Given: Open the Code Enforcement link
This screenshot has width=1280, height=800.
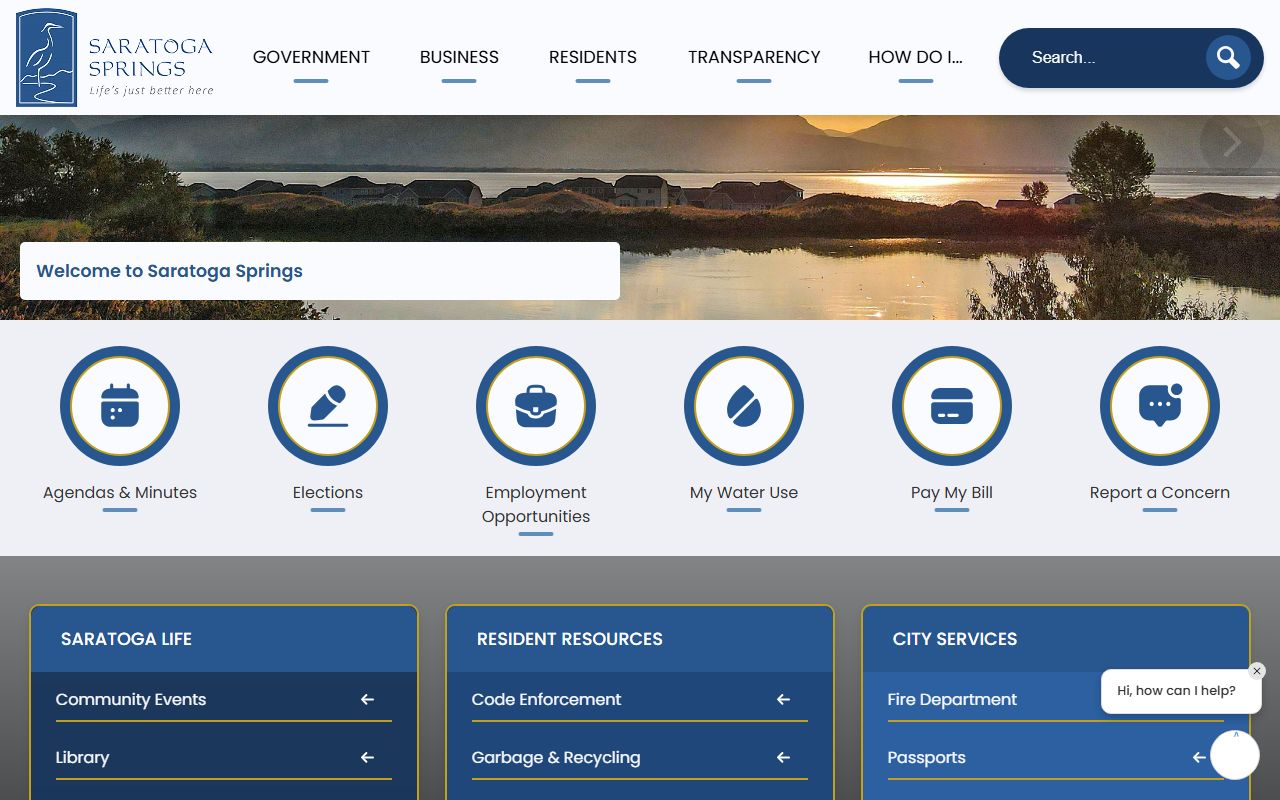Looking at the screenshot, I should tap(546, 699).
